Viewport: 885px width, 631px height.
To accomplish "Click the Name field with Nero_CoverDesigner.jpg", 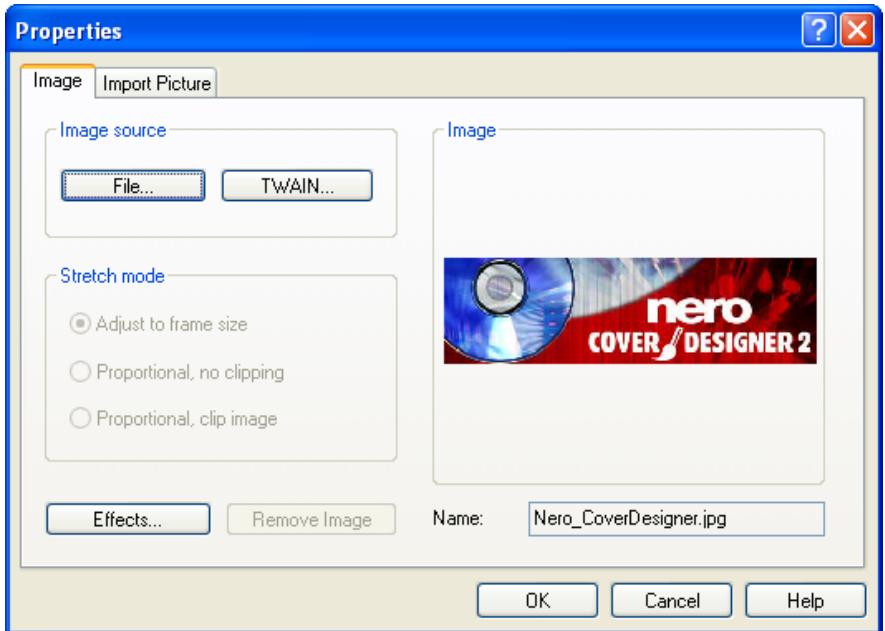I will 676,519.
